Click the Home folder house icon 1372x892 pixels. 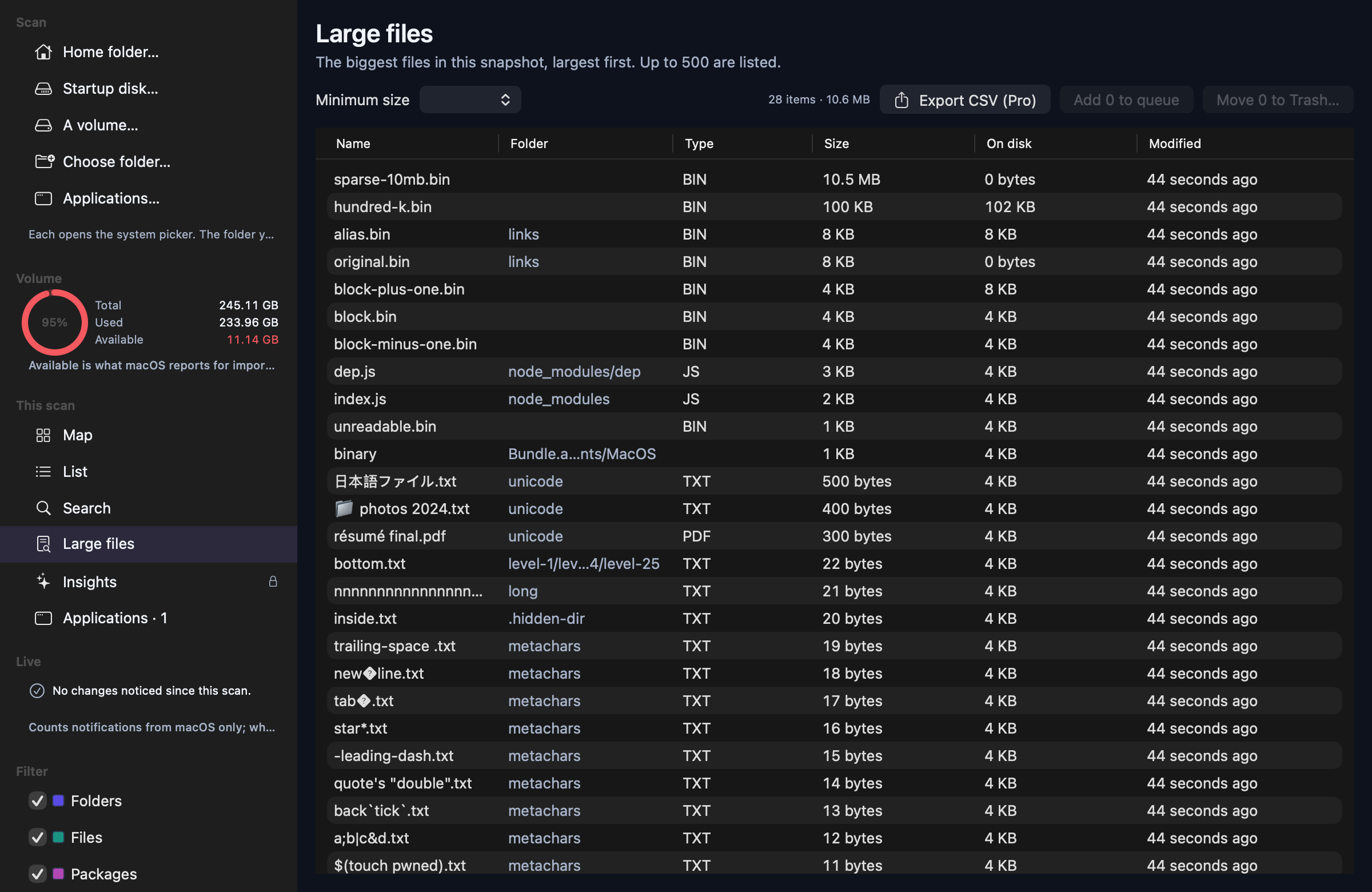pos(43,52)
